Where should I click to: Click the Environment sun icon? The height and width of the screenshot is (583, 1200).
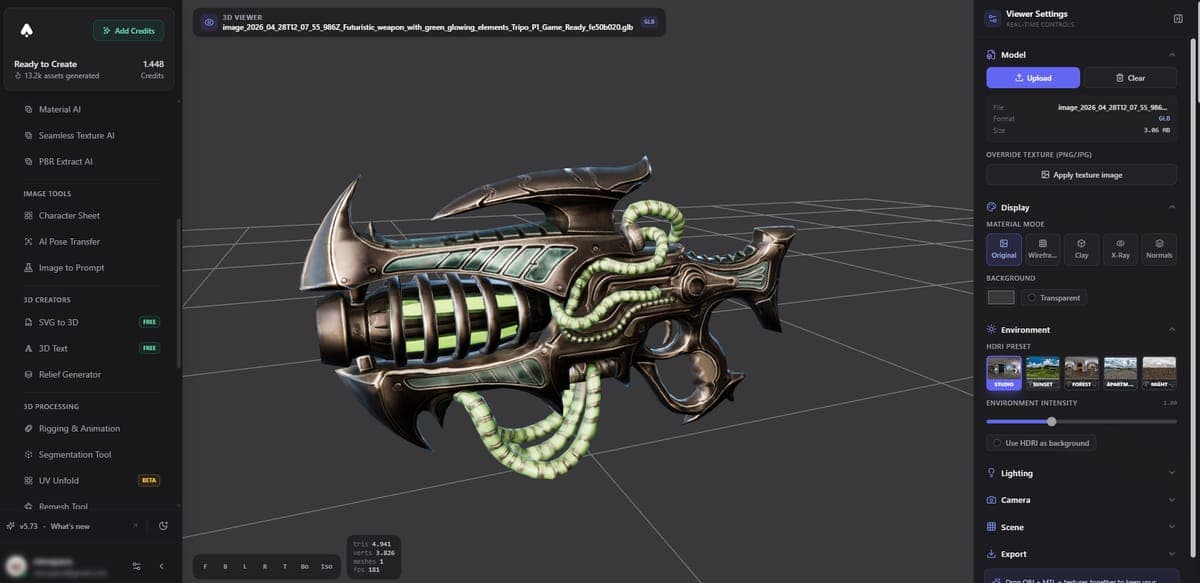991,329
